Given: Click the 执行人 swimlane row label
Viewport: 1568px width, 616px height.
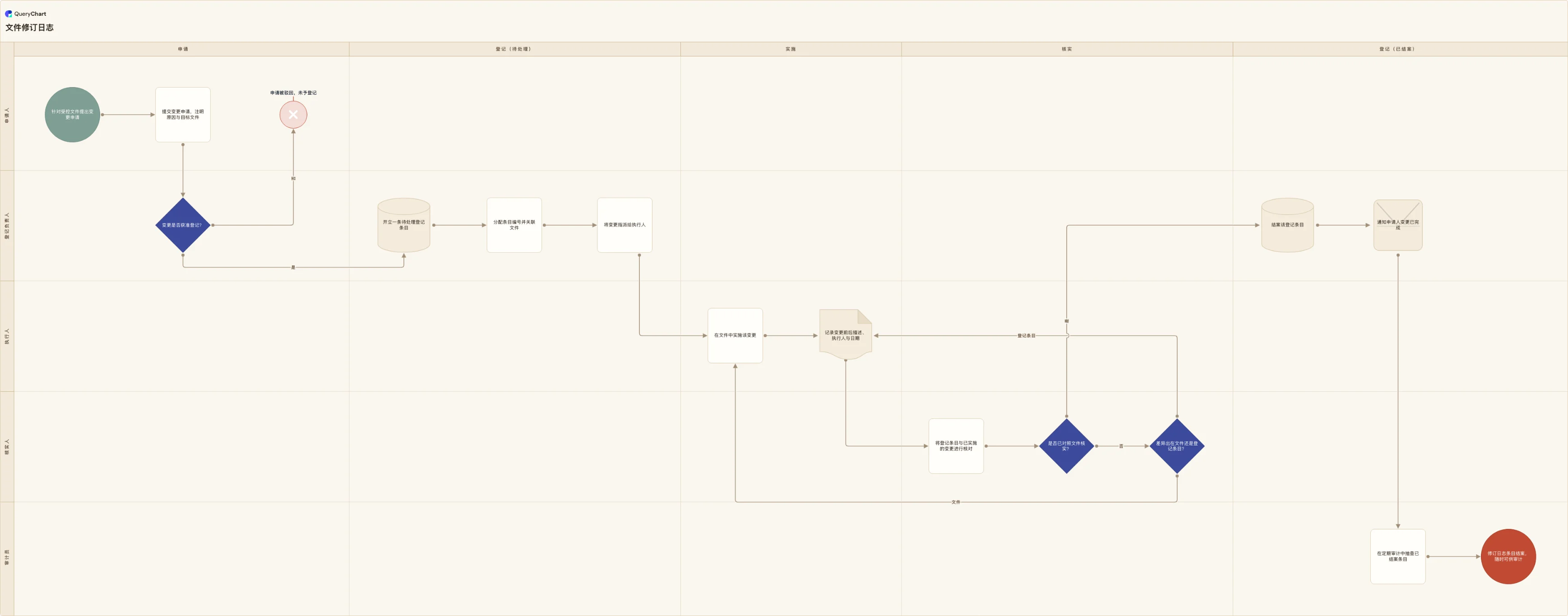Looking at the screenshot, I should point(7,336).
